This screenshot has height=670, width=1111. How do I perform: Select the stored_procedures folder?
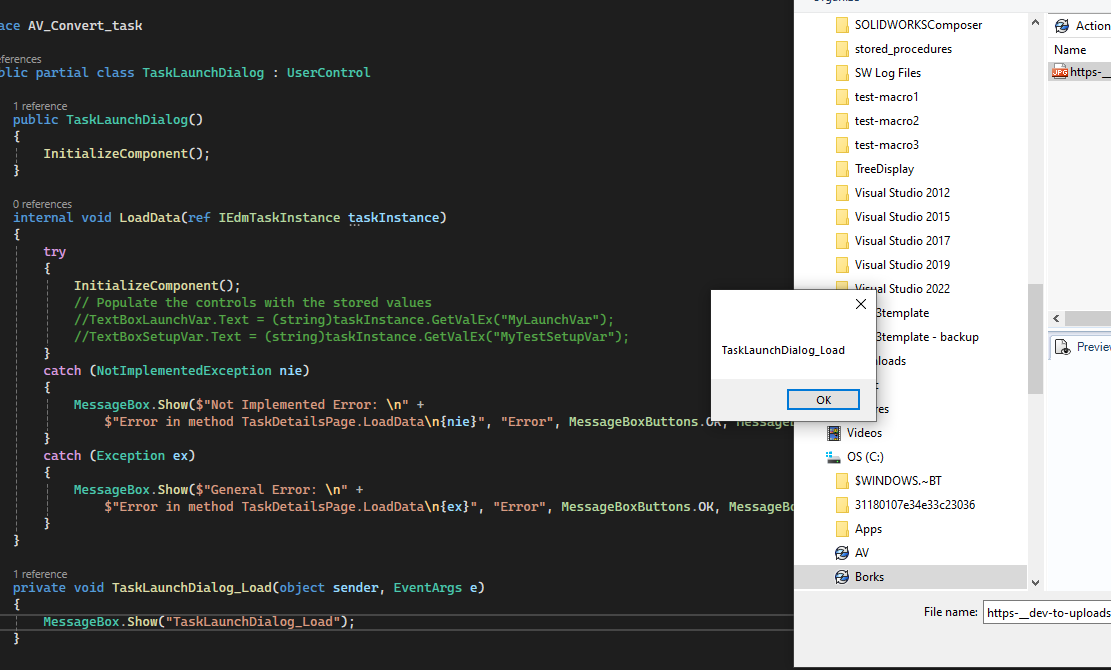tap(893, 49)
